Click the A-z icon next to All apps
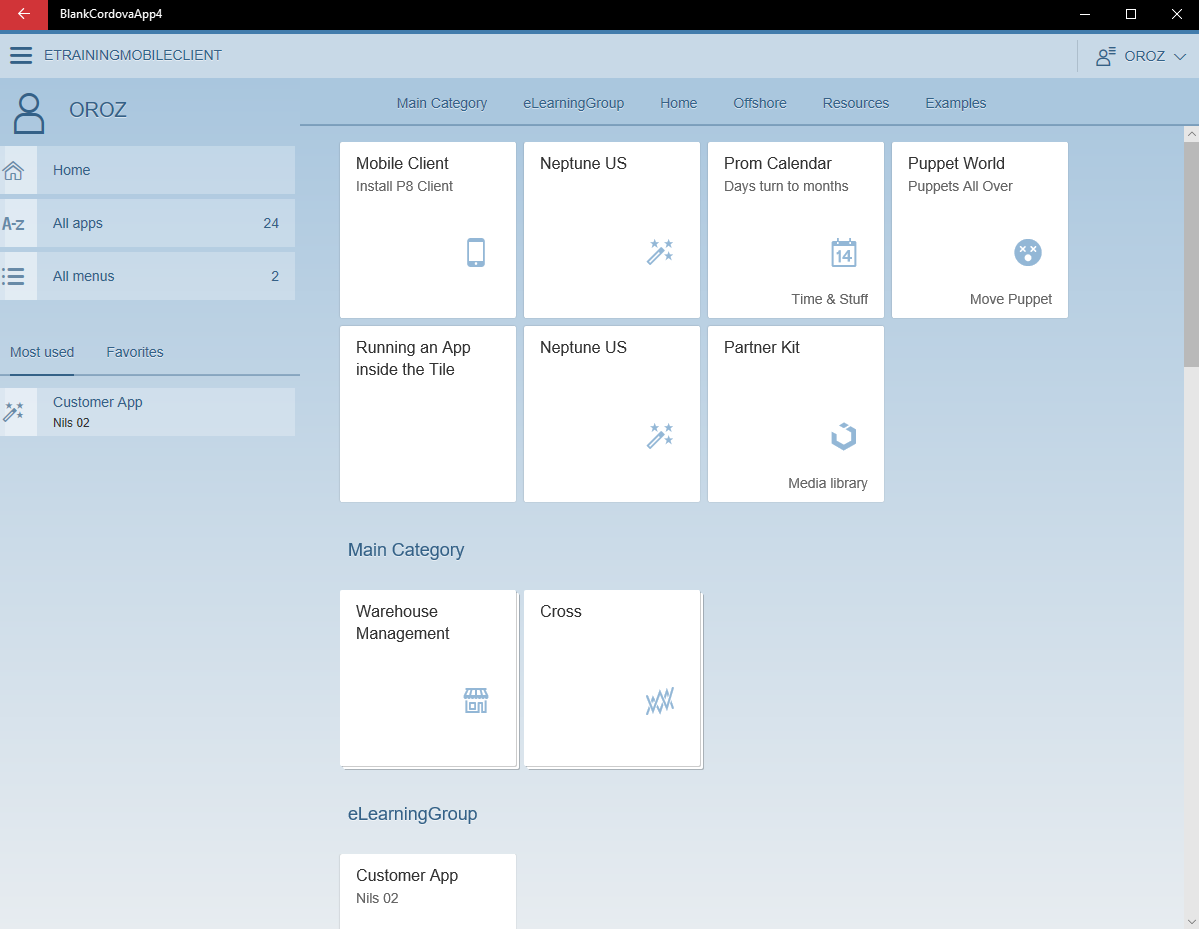Viewport: 1199px width, 929px height. 16,223
